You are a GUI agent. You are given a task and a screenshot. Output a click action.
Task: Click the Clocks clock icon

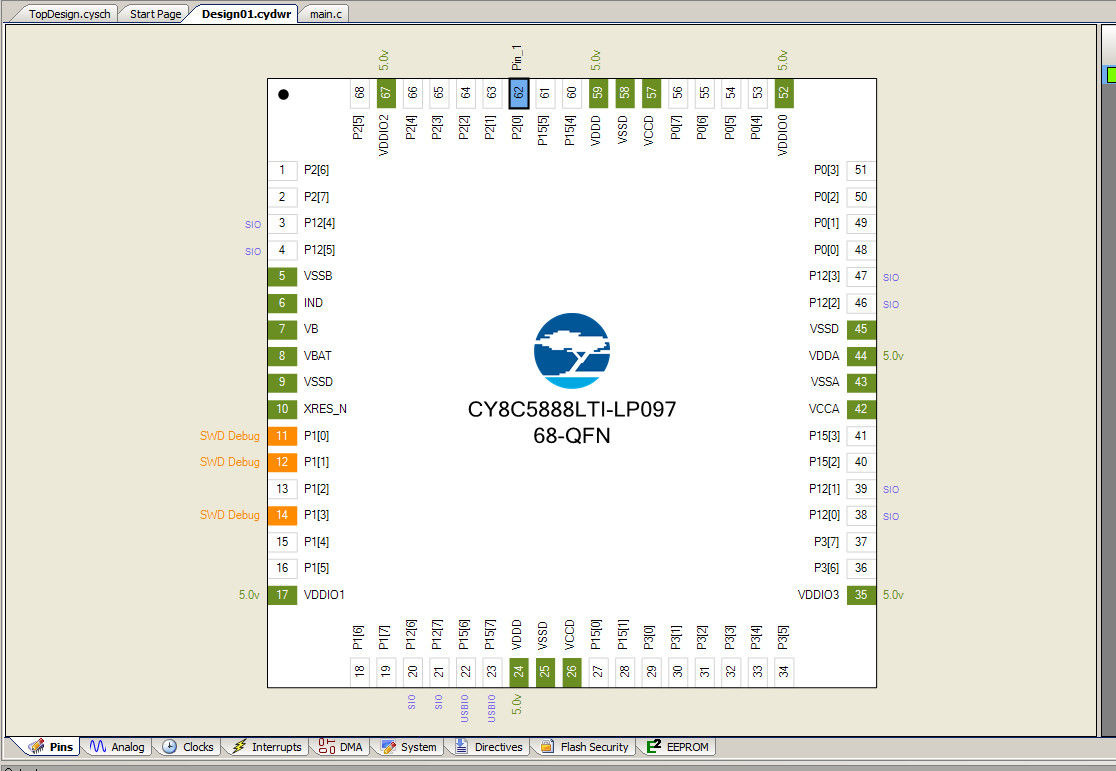[169, 747]
